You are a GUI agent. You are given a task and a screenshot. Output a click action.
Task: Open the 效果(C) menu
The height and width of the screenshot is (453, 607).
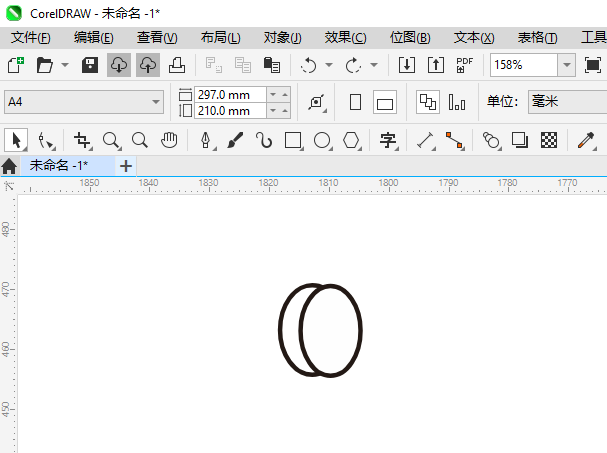click(x=345, y=38)
